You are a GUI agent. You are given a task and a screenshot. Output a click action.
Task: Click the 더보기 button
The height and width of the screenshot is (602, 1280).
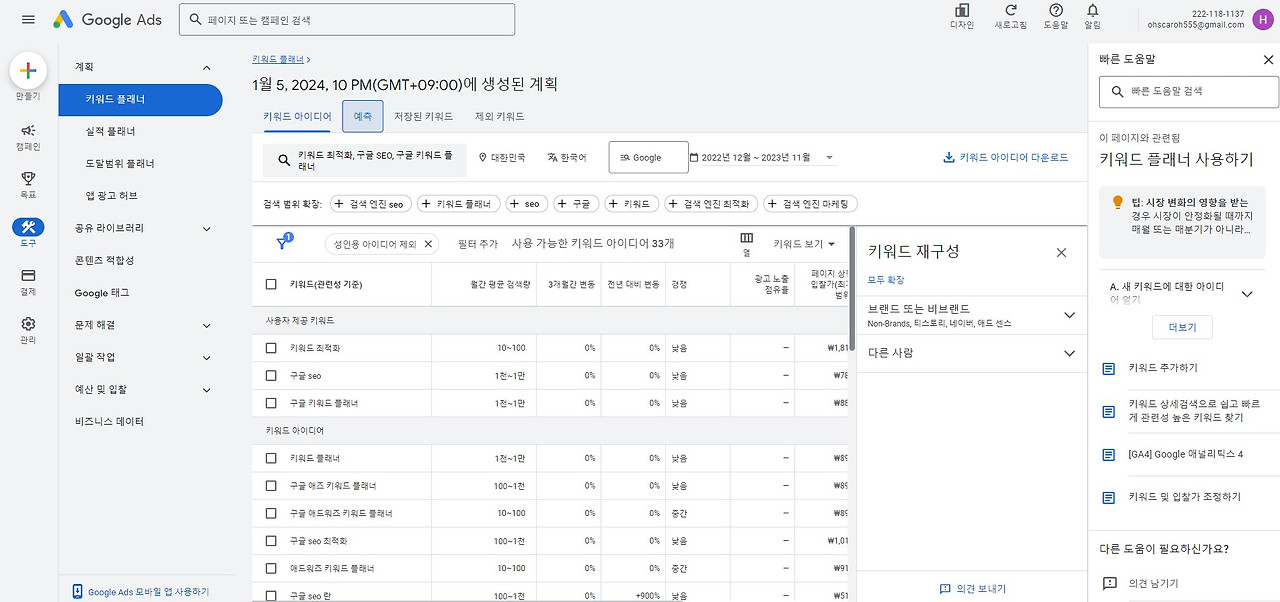[x=1183, y=327]
